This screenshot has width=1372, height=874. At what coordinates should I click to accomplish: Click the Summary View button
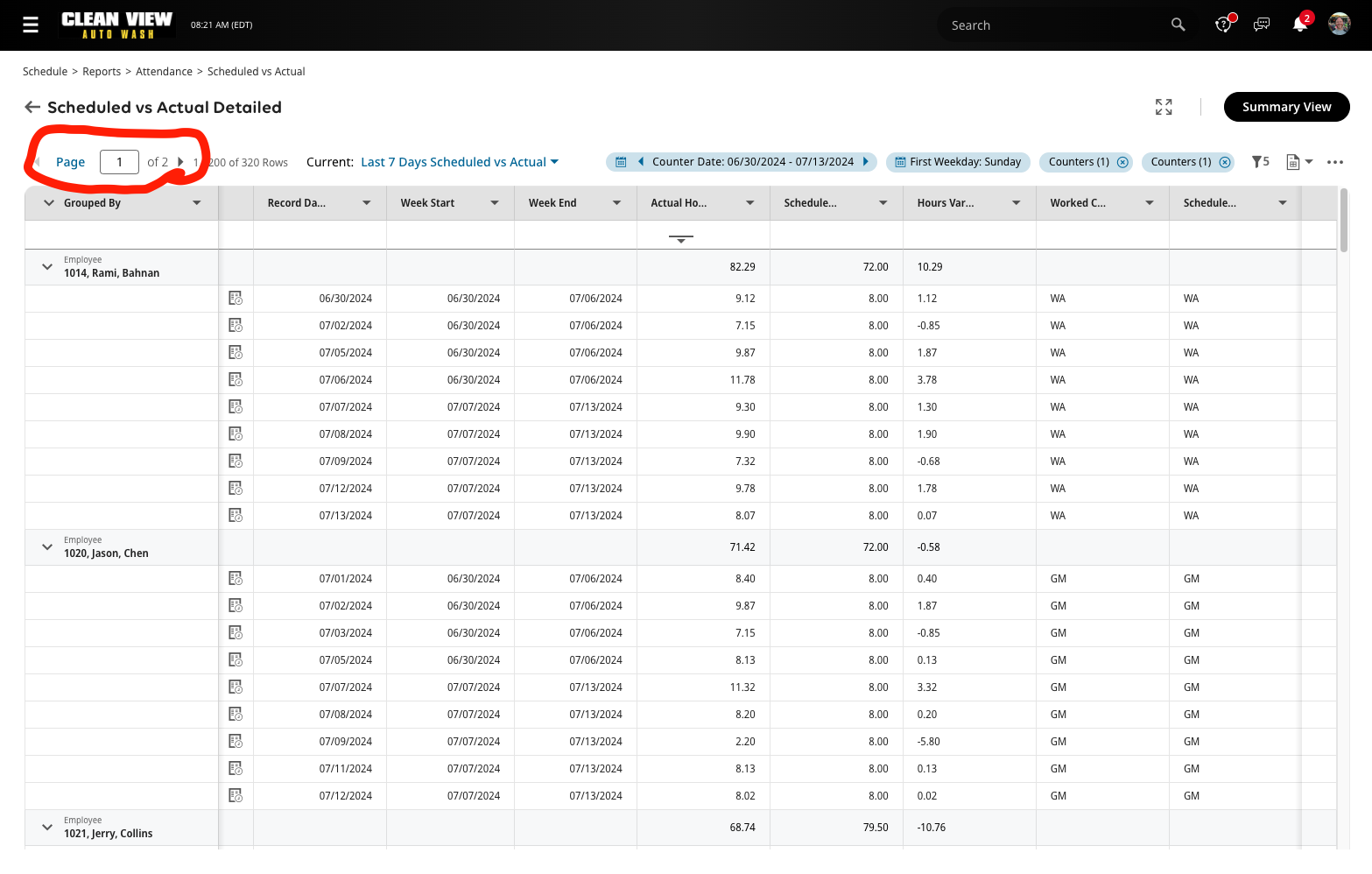click(x=1286, y=107)
